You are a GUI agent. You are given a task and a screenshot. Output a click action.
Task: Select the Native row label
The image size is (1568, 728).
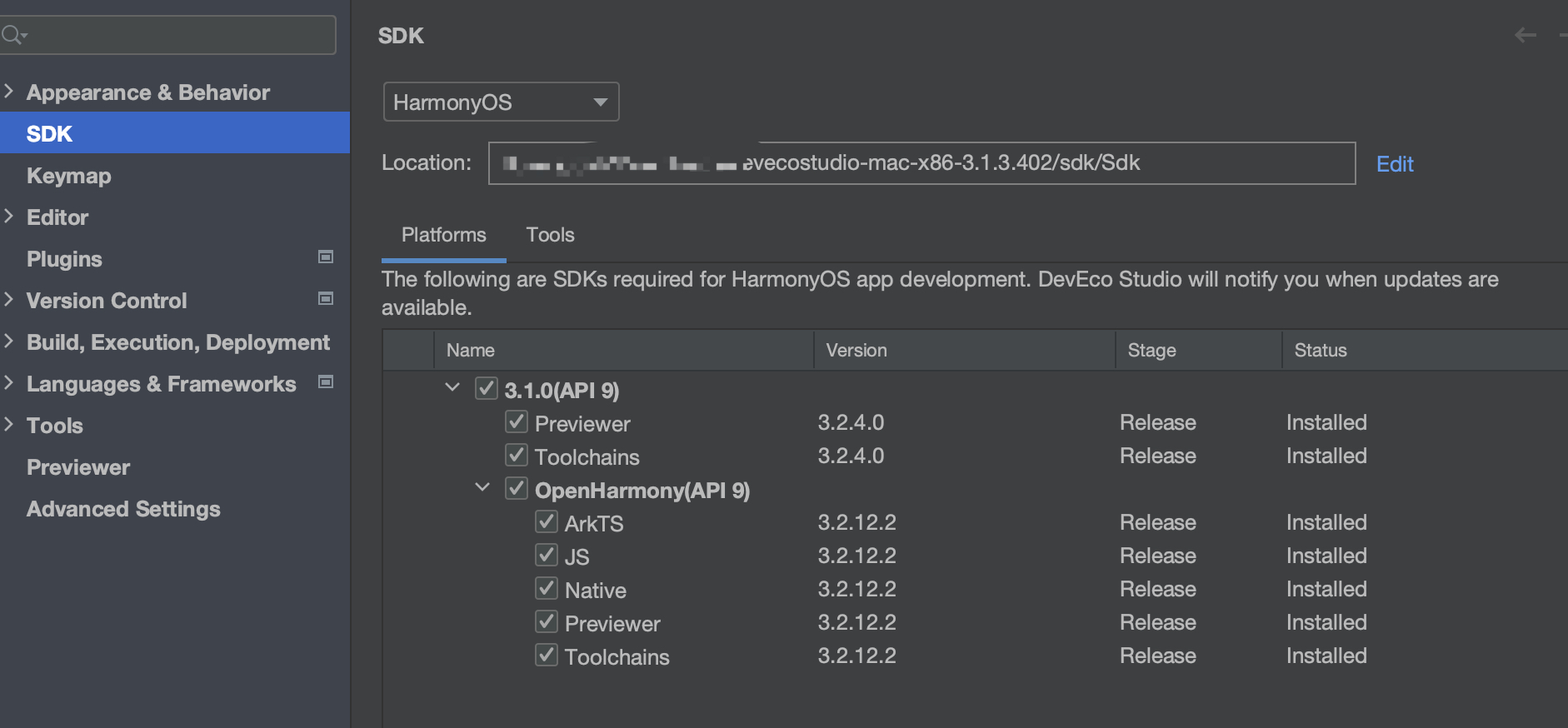[596, 590]
